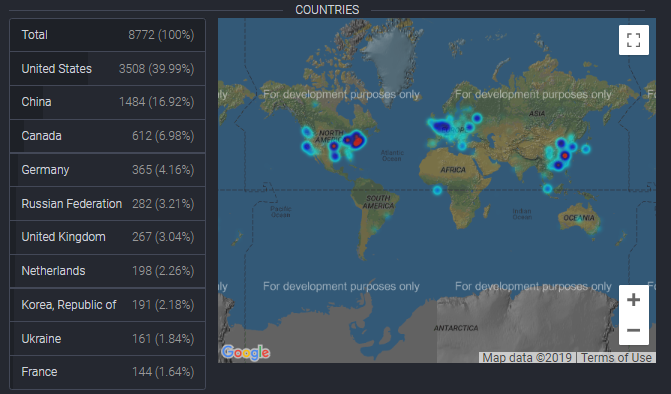
Task: Open Terms of Use link
Action: [616, 358]
